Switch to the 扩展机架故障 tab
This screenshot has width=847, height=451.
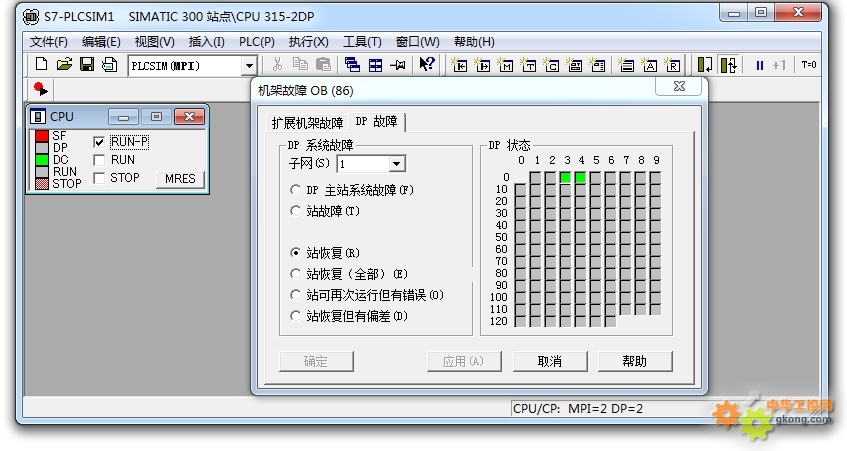point(307,123)
